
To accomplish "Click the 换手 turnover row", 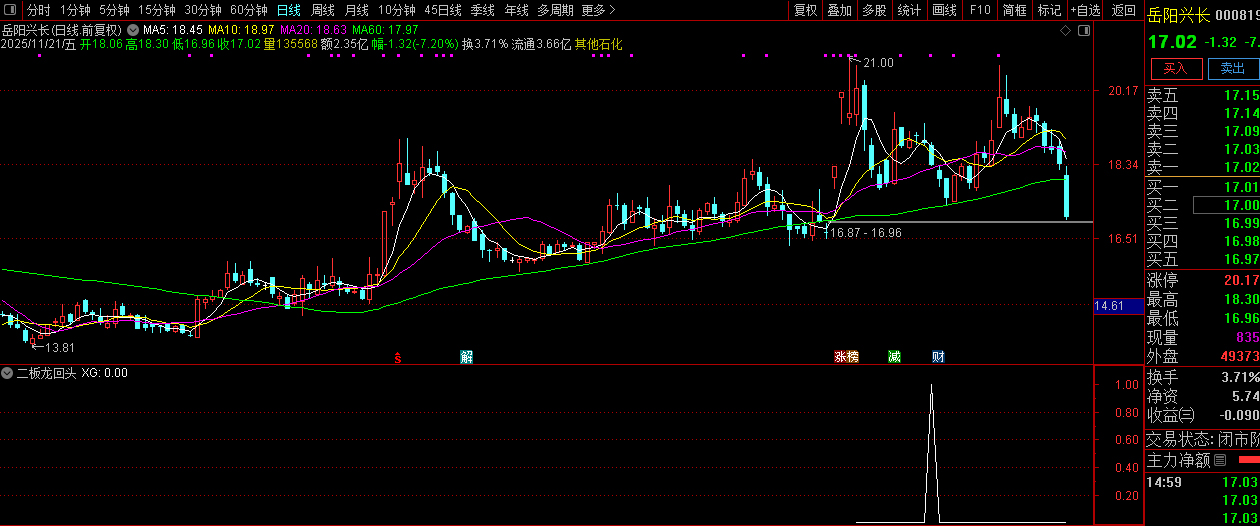I will point(1202,378).
